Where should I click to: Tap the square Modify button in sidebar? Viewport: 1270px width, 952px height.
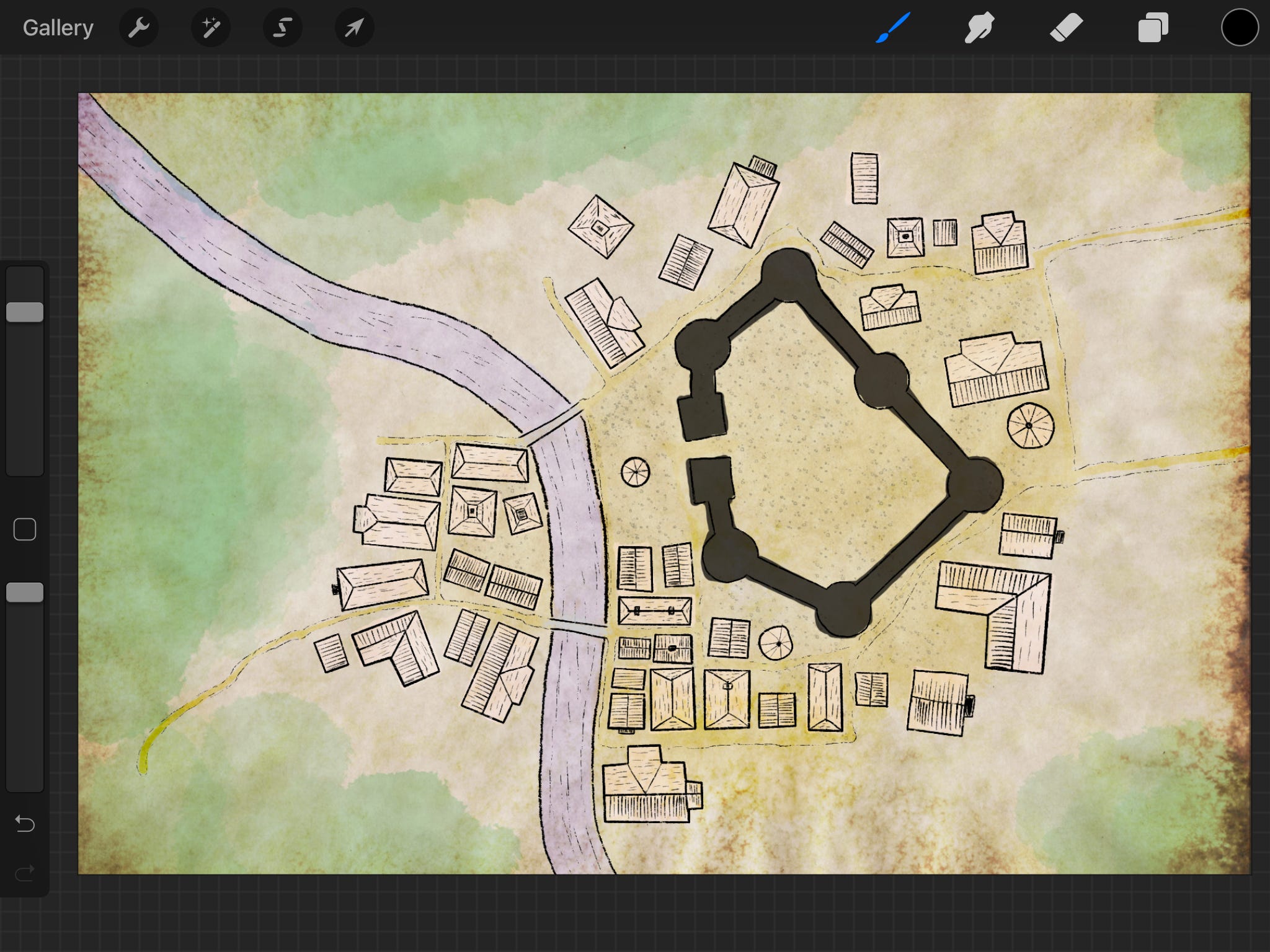(x=25, y=529)
